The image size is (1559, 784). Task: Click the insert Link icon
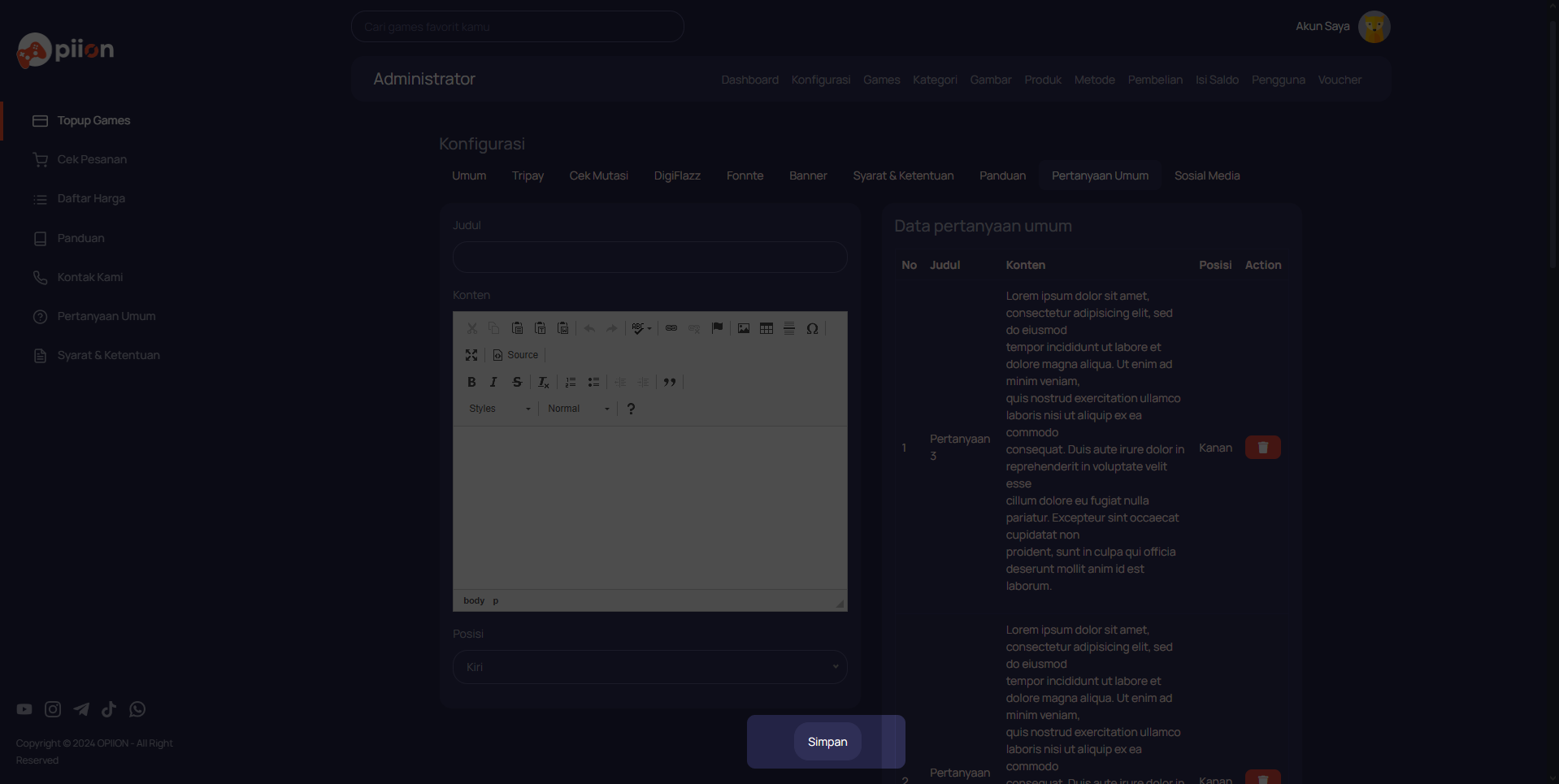[671, 328]
